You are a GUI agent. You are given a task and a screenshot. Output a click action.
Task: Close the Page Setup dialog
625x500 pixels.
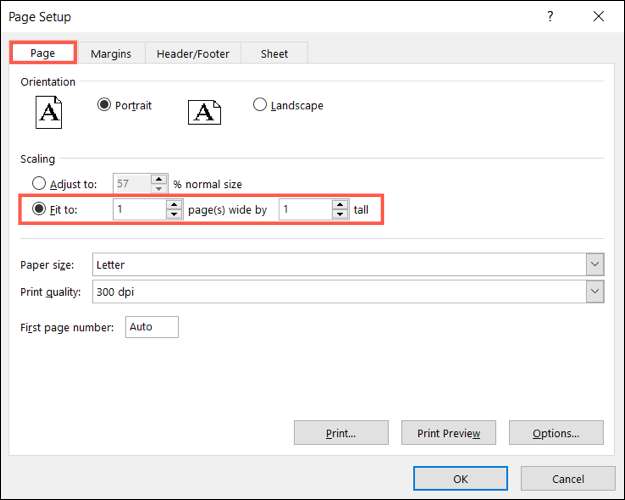[598, 17]
